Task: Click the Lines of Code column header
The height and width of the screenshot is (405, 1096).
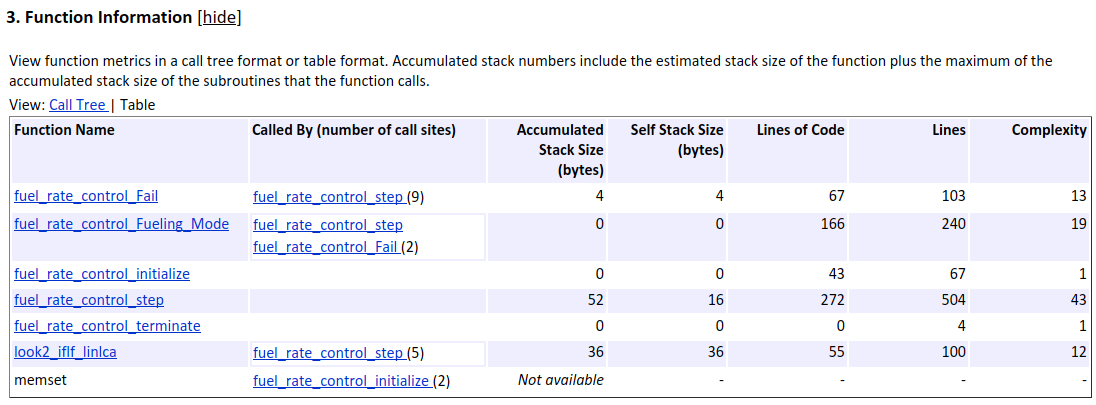Action: click(800, 130)
